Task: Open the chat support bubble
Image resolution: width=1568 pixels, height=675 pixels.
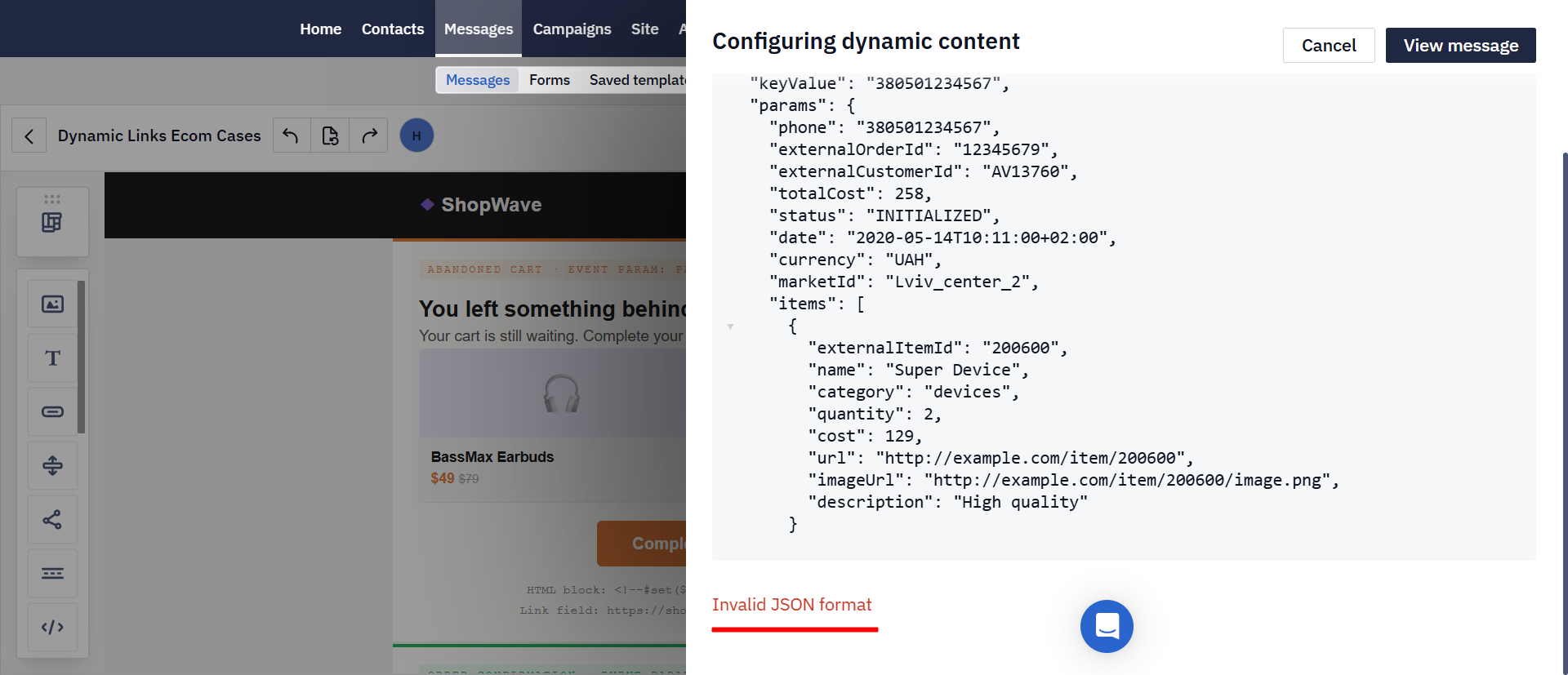Action: pyautogui.click(x=1107, y=627)
